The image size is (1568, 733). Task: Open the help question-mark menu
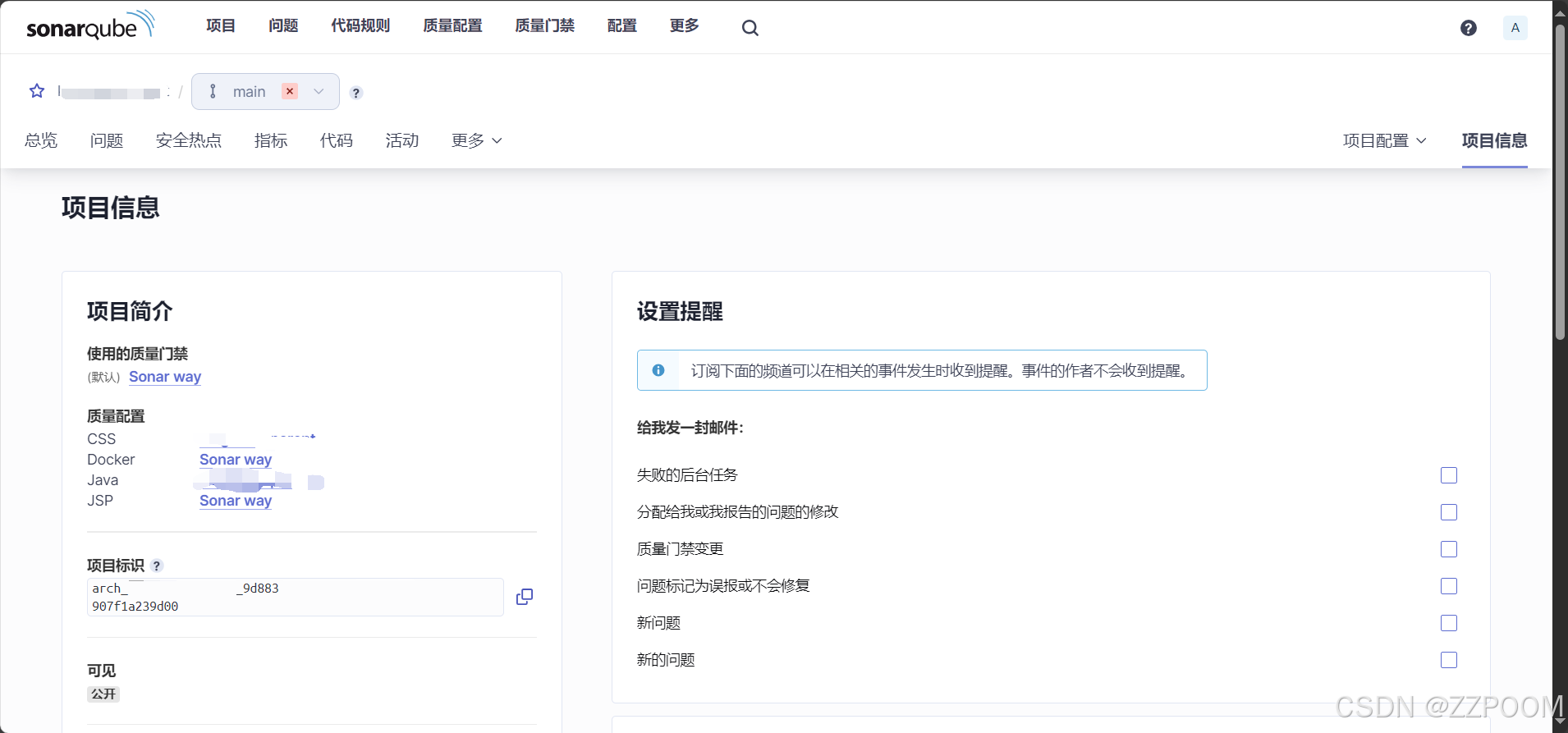[1469, 28]
